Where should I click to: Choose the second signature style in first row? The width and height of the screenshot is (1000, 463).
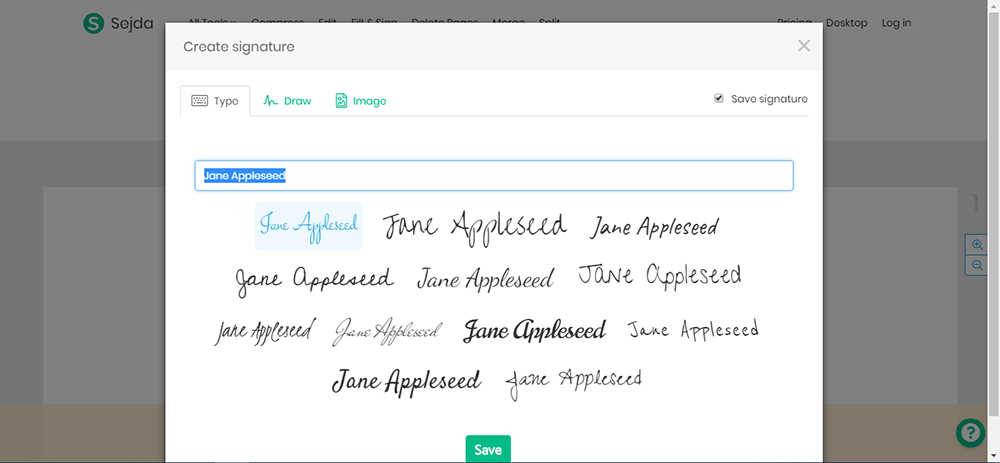(x=475, y=227)
